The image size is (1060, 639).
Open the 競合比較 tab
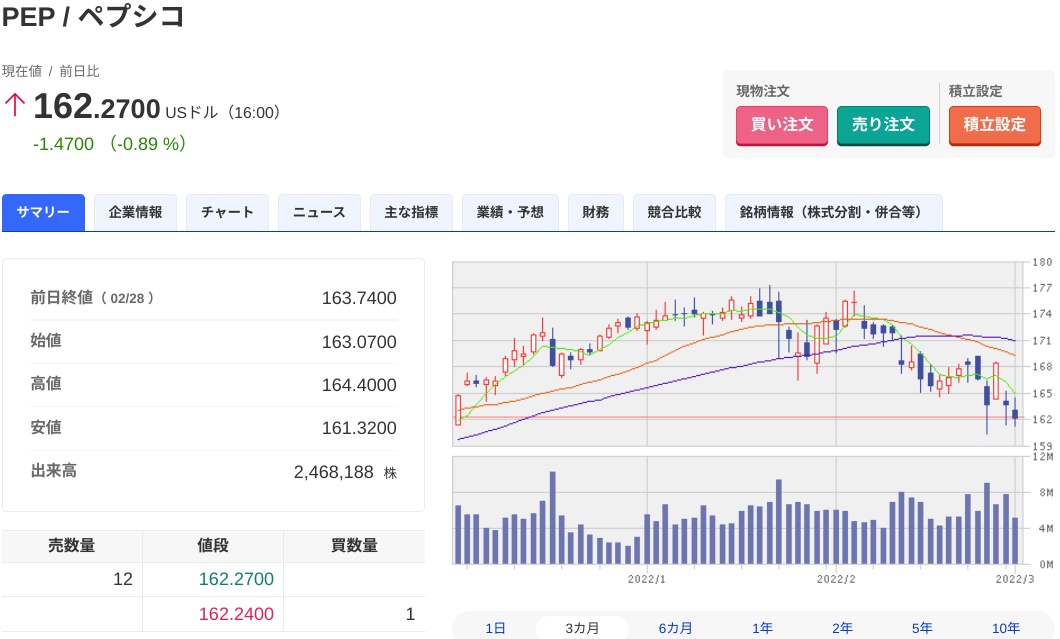674,212
